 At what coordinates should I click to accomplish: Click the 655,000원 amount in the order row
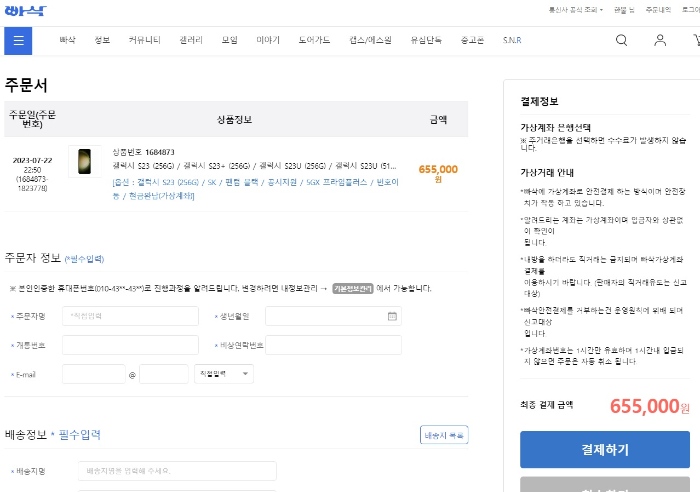[x=438, y=173]
